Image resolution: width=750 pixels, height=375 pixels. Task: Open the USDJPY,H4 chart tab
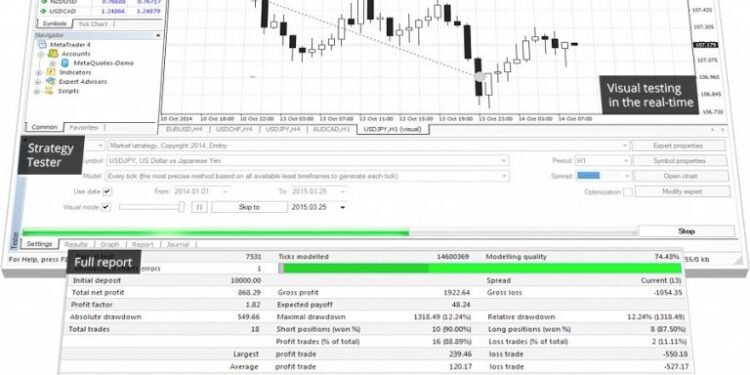click(x=283, y=130)
